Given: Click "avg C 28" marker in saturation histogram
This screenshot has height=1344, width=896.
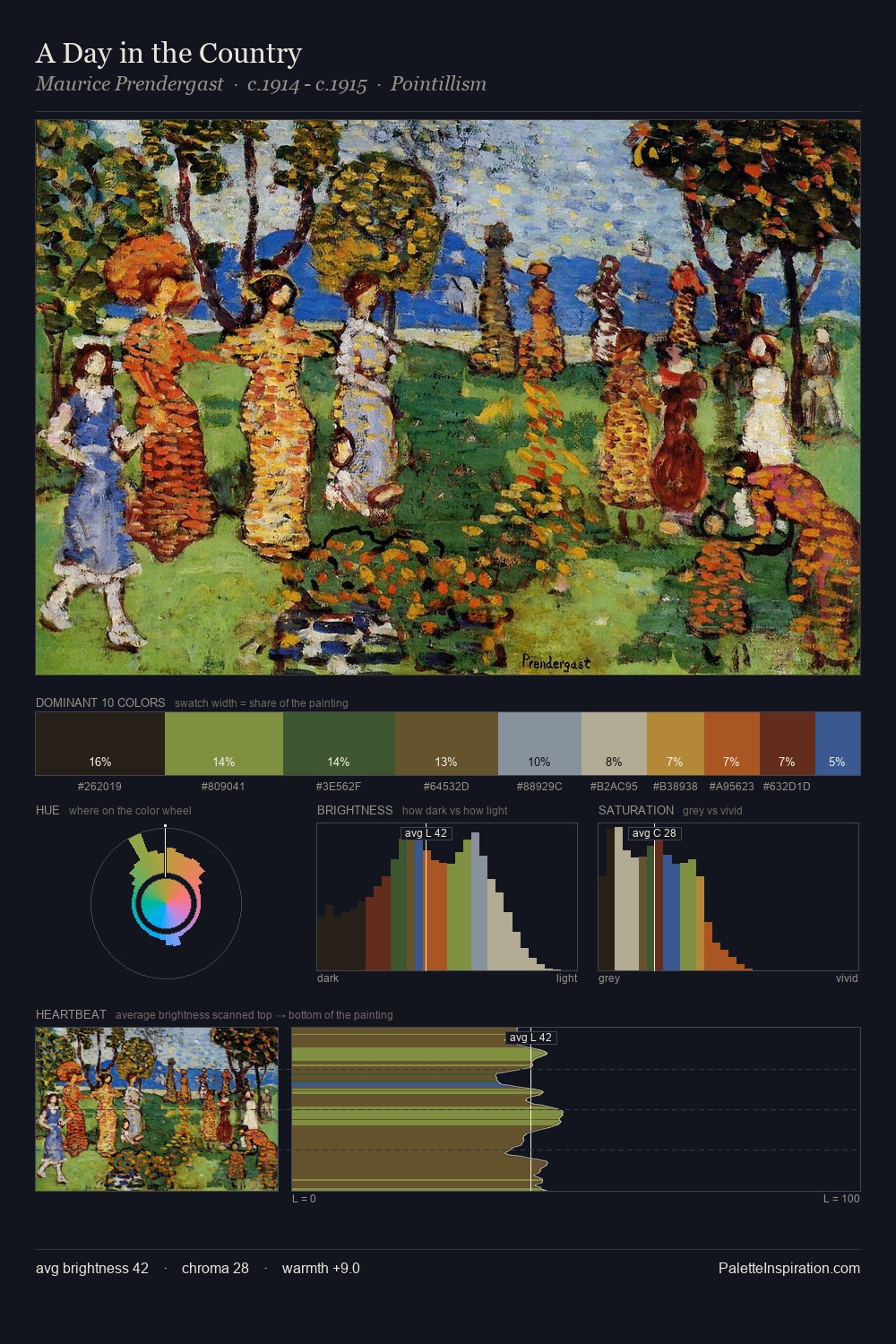Looking at the screenshot, I should (x=654, y=833).
